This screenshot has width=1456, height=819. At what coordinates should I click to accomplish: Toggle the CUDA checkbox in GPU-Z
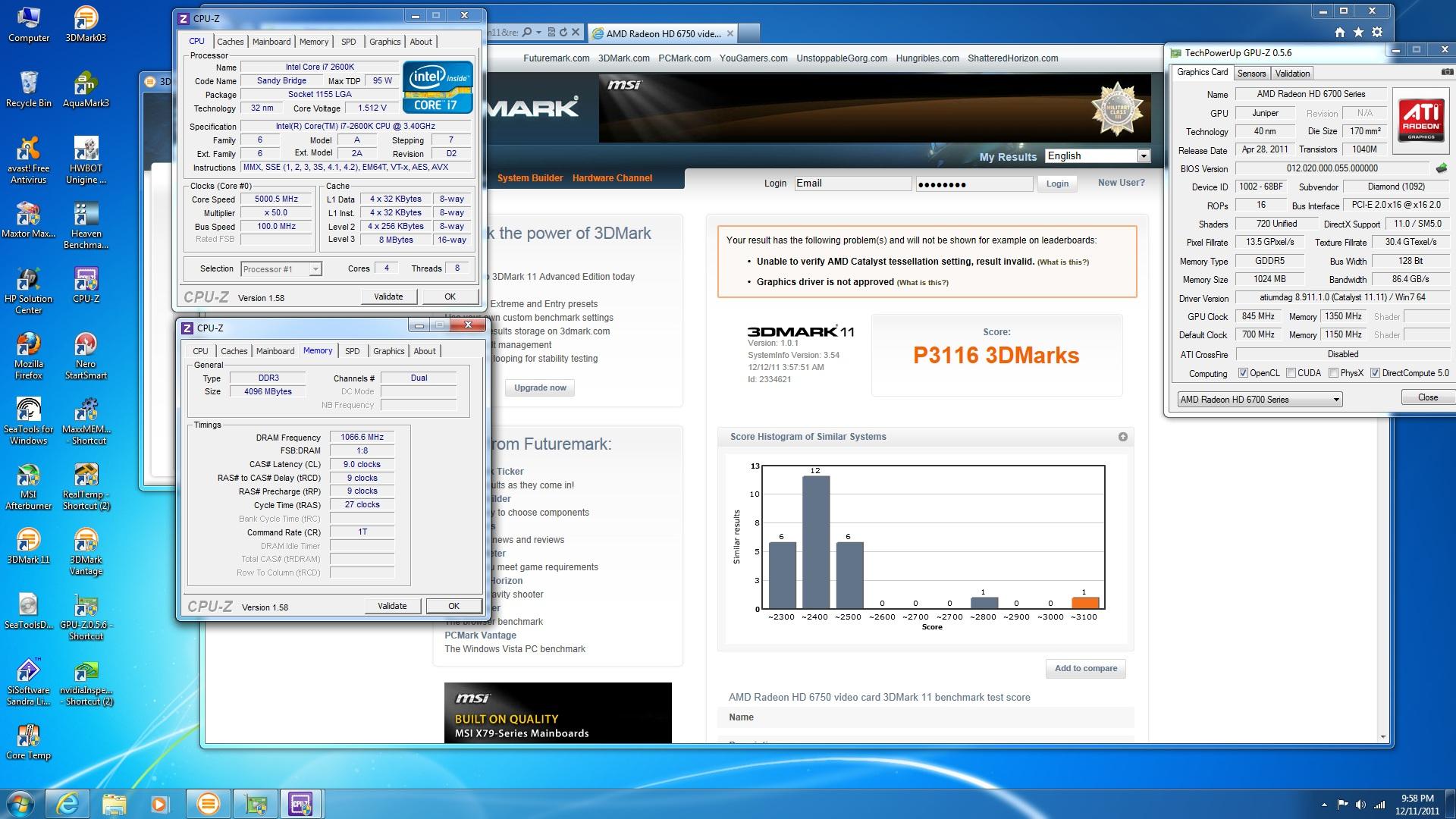pos(1291,373)
